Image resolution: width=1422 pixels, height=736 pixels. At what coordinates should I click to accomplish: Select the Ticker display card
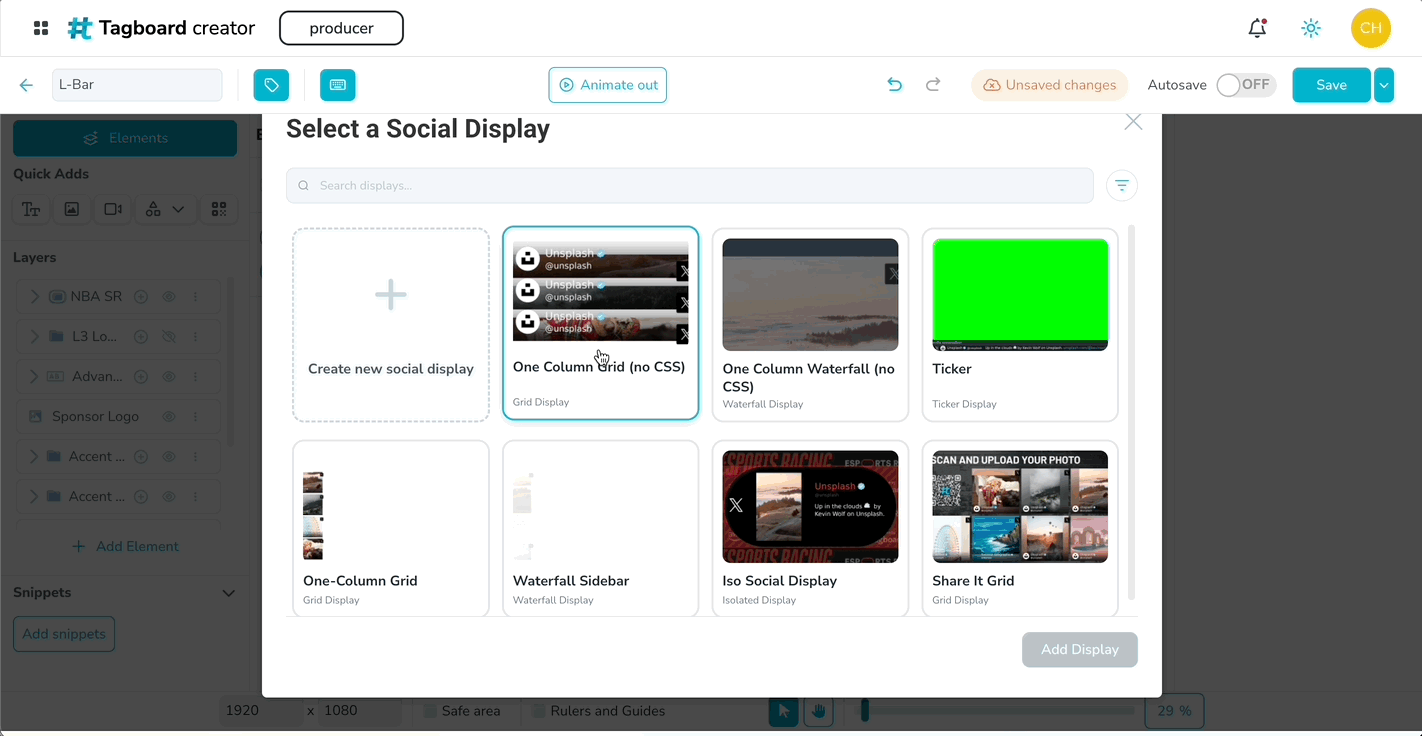pos(1020,325)
